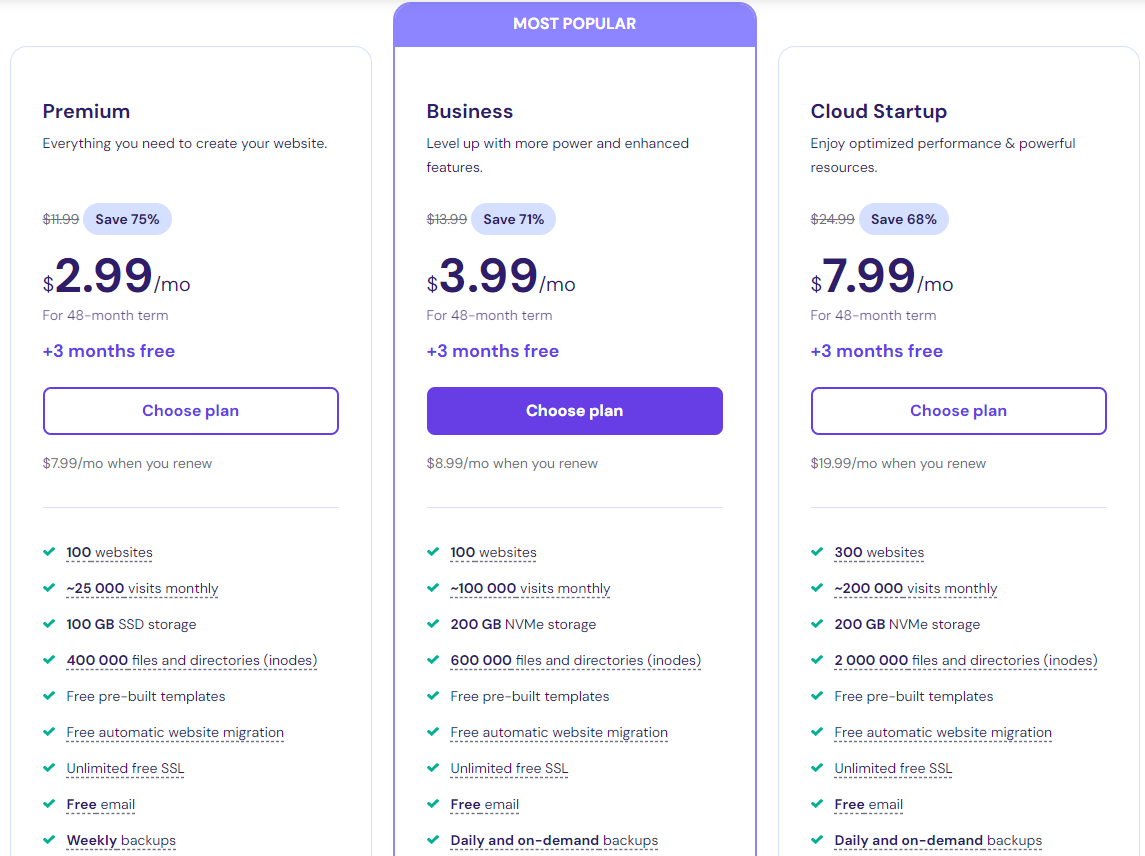This screenshot has width=1145, height=856.
Task: Click Business Unlimited free SSL feature link
Action: click(509, 769)
